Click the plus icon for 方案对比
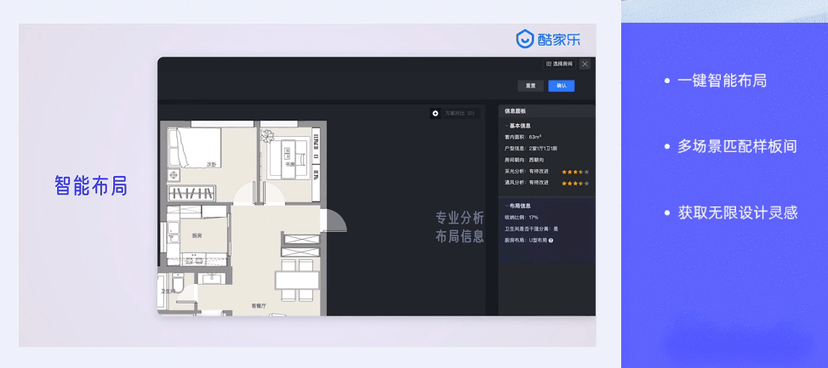 [435, 113]
